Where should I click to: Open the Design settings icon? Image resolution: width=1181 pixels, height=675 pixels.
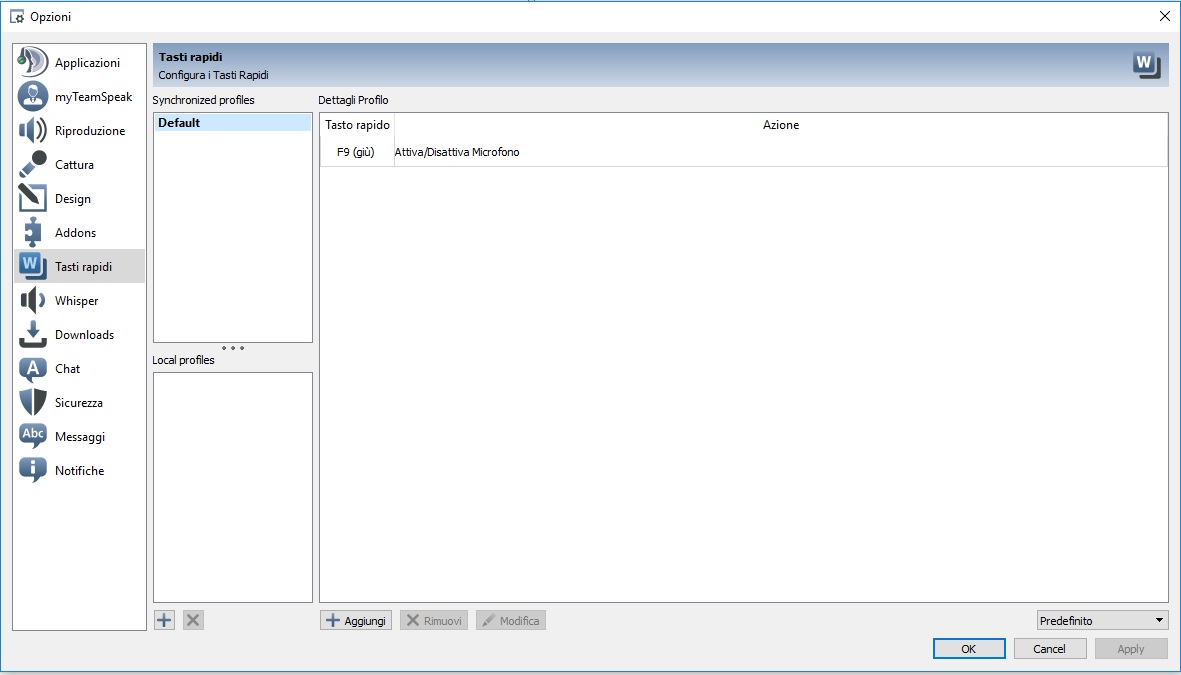coord(33,199)
